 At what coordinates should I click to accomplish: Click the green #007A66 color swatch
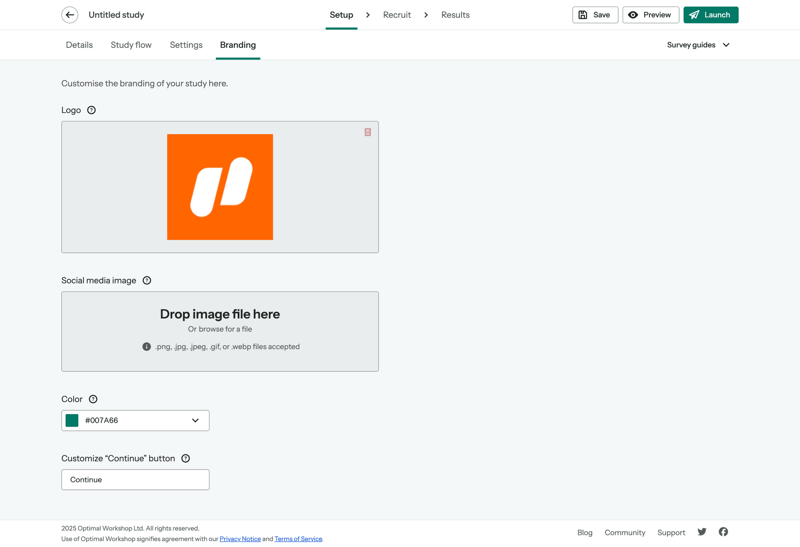point(72,421)
